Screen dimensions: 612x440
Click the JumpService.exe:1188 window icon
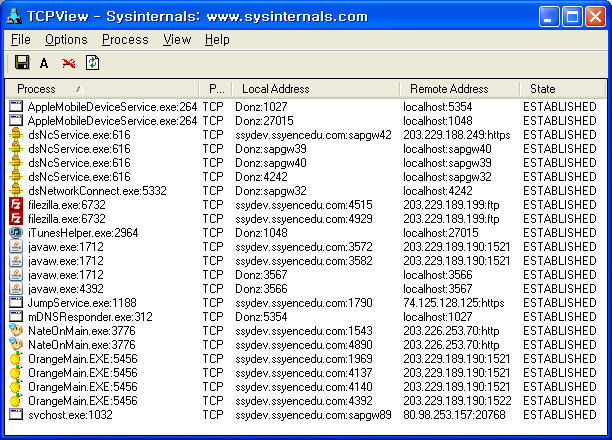(16, 302)
